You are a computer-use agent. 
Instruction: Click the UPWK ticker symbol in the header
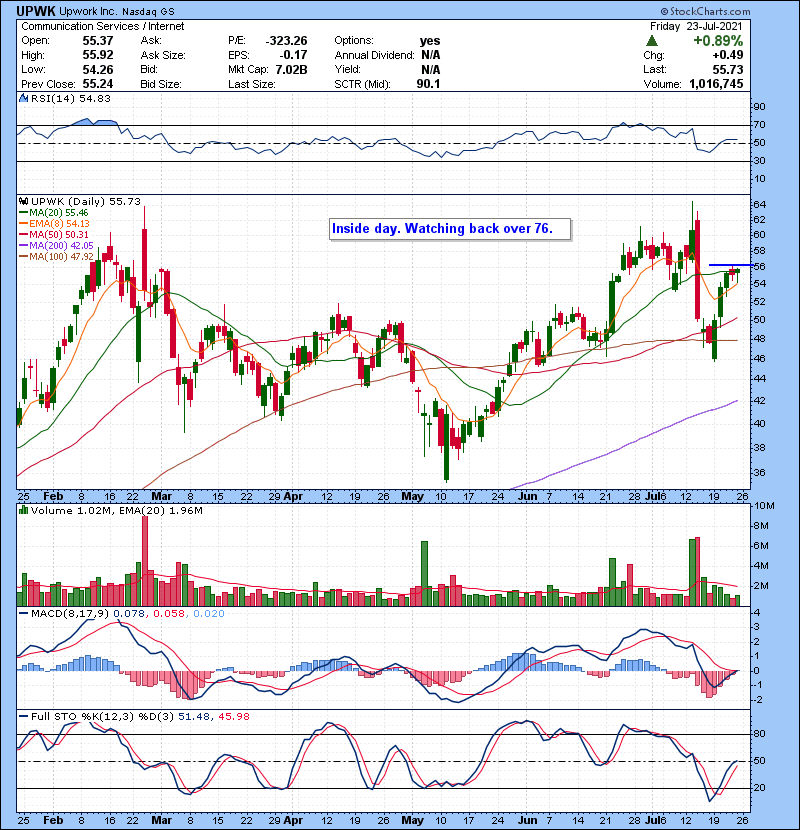pos(35,11)
